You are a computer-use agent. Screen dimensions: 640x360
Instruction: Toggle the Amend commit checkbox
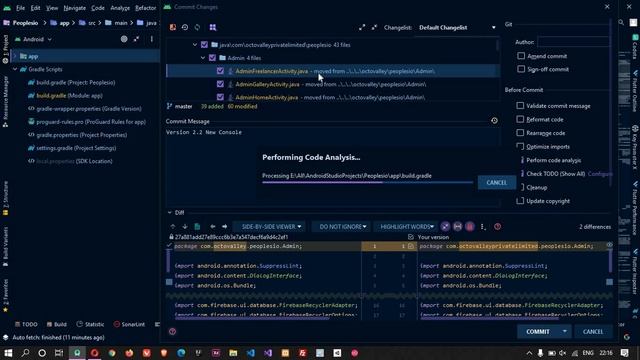coord(521,56)
